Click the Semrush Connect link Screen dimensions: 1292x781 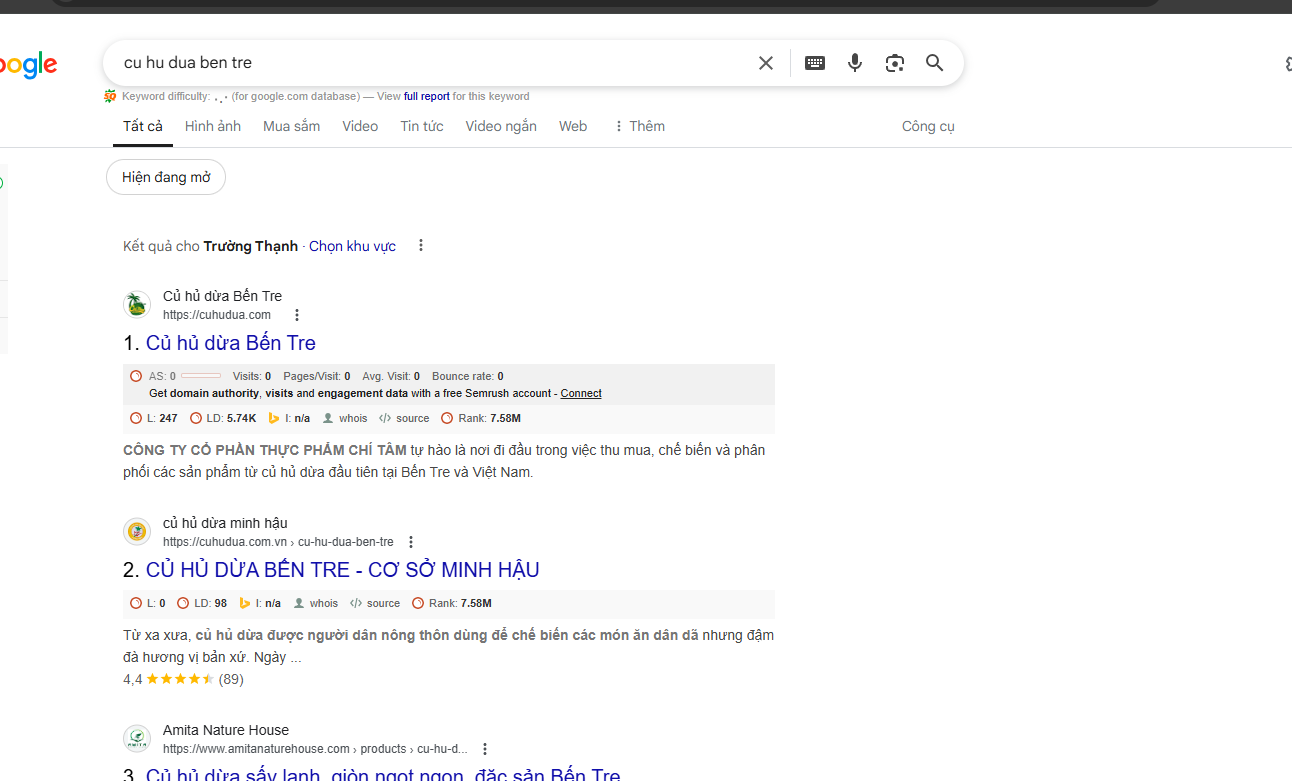[x=581, y=393]
